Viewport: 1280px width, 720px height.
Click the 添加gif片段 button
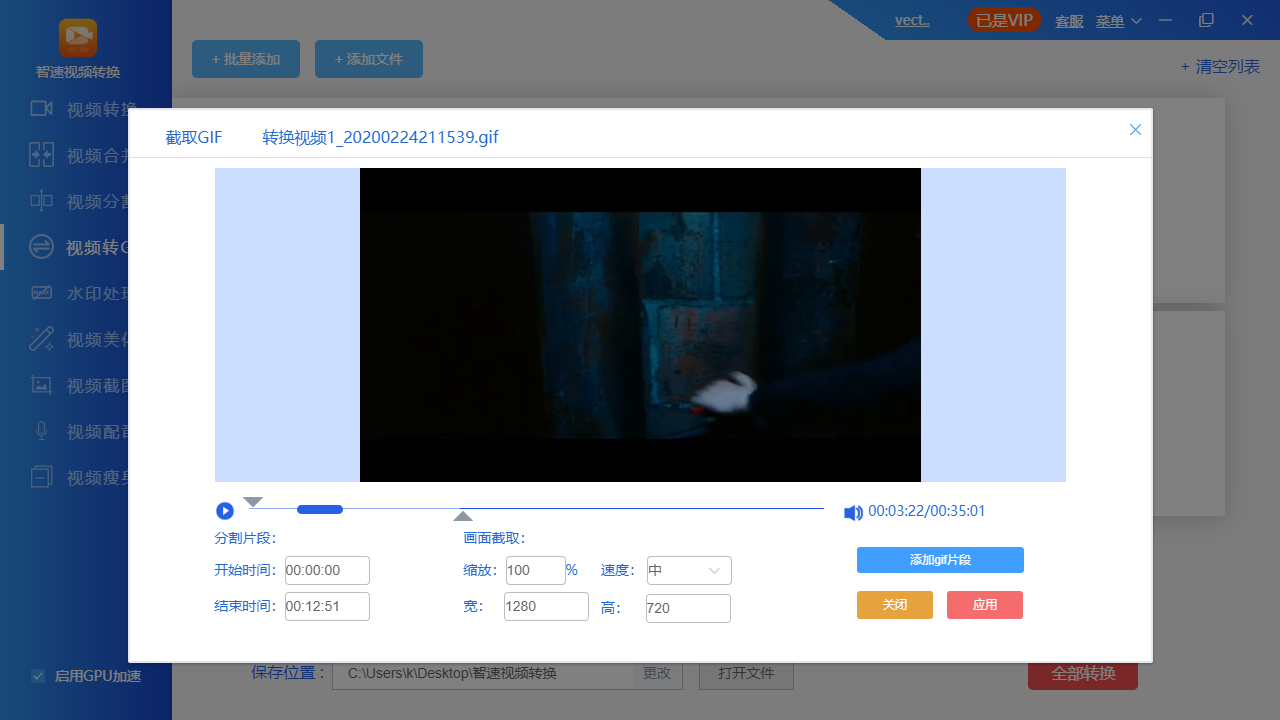click(x=940, y=560)
